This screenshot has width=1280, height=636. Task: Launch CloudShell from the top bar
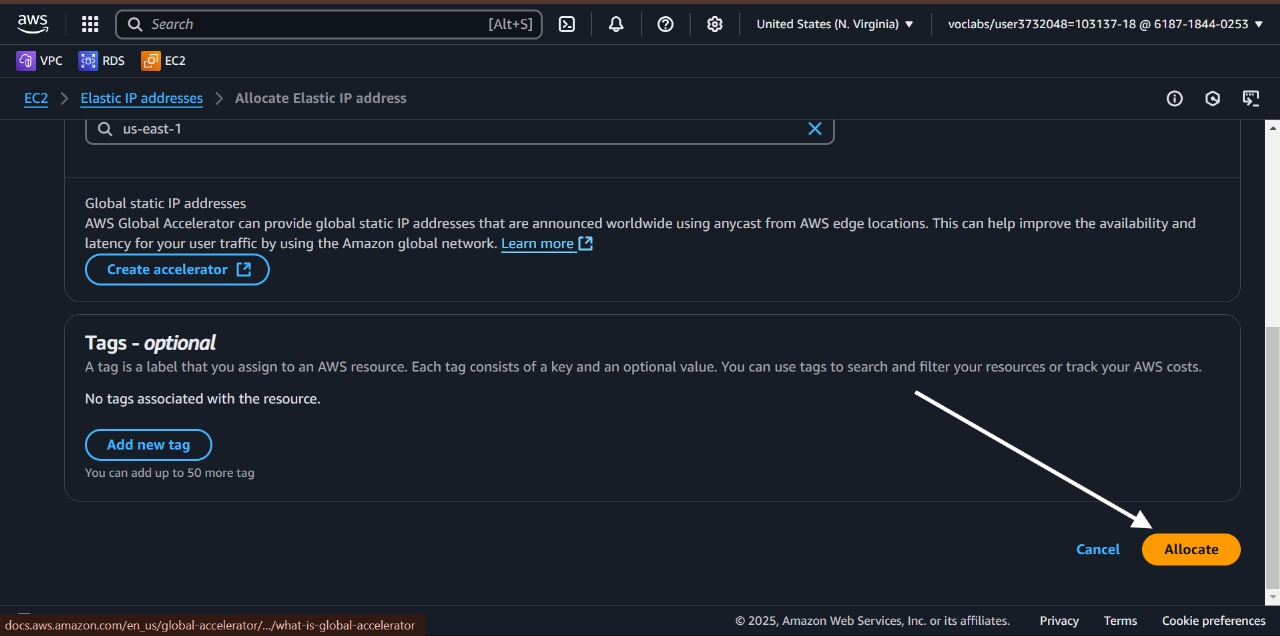coord(567,24)
